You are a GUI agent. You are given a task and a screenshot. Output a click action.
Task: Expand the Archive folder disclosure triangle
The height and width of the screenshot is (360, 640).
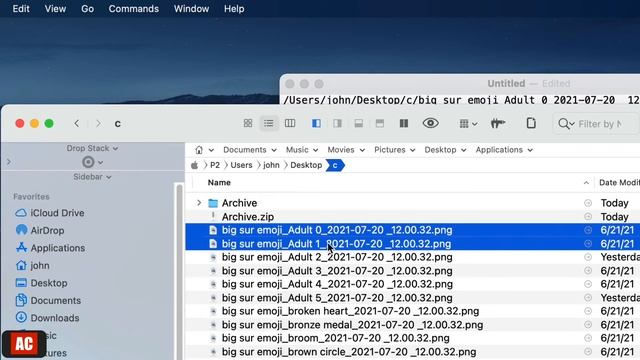tap(199, 203)
